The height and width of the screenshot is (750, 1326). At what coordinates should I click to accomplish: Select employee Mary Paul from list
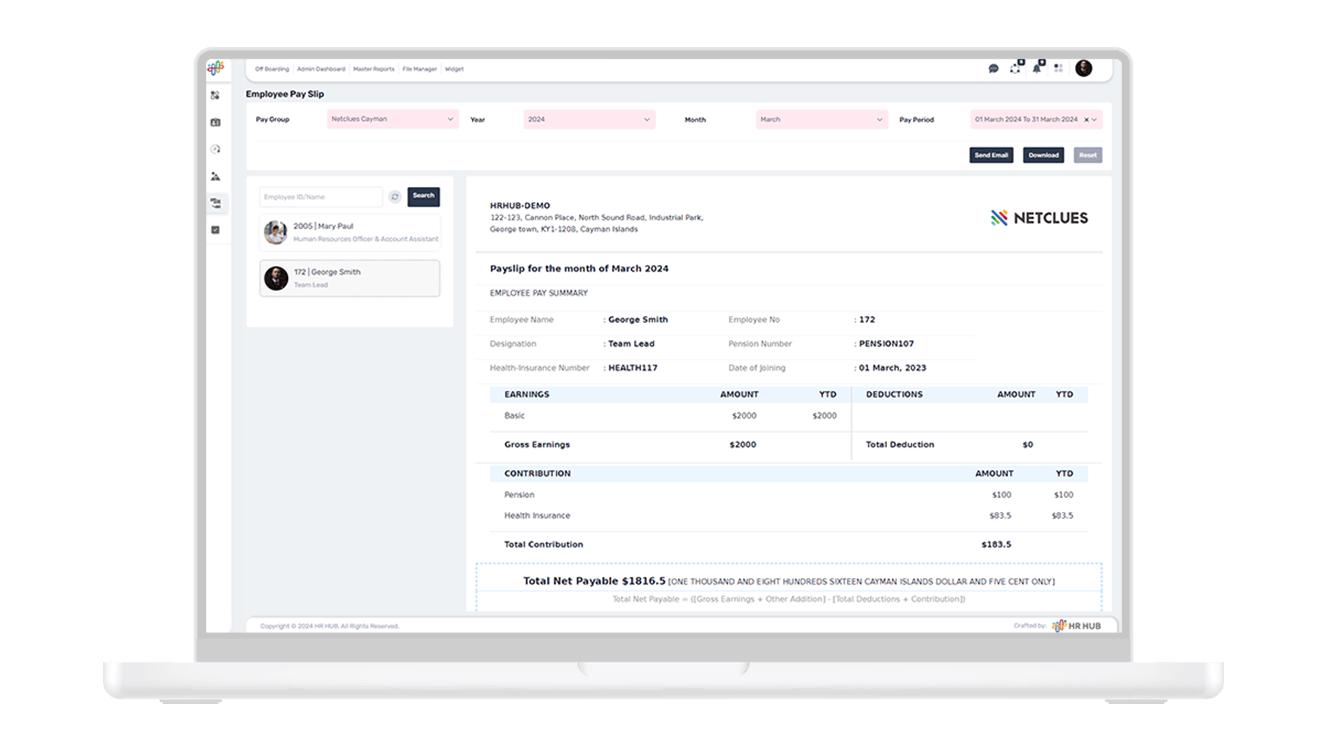(x=350, y=232)
